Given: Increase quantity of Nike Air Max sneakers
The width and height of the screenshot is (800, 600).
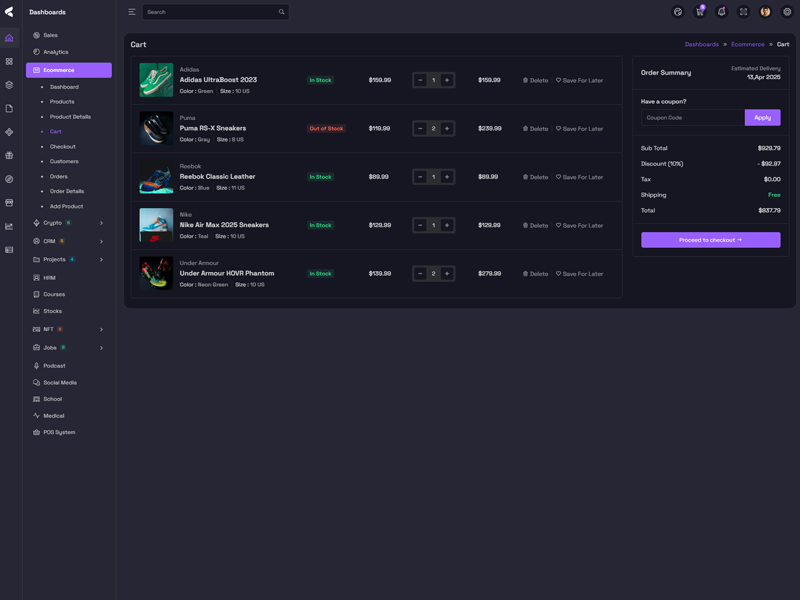Looking at the screenshot, I should pyautogui.click(x=447, y=225).
